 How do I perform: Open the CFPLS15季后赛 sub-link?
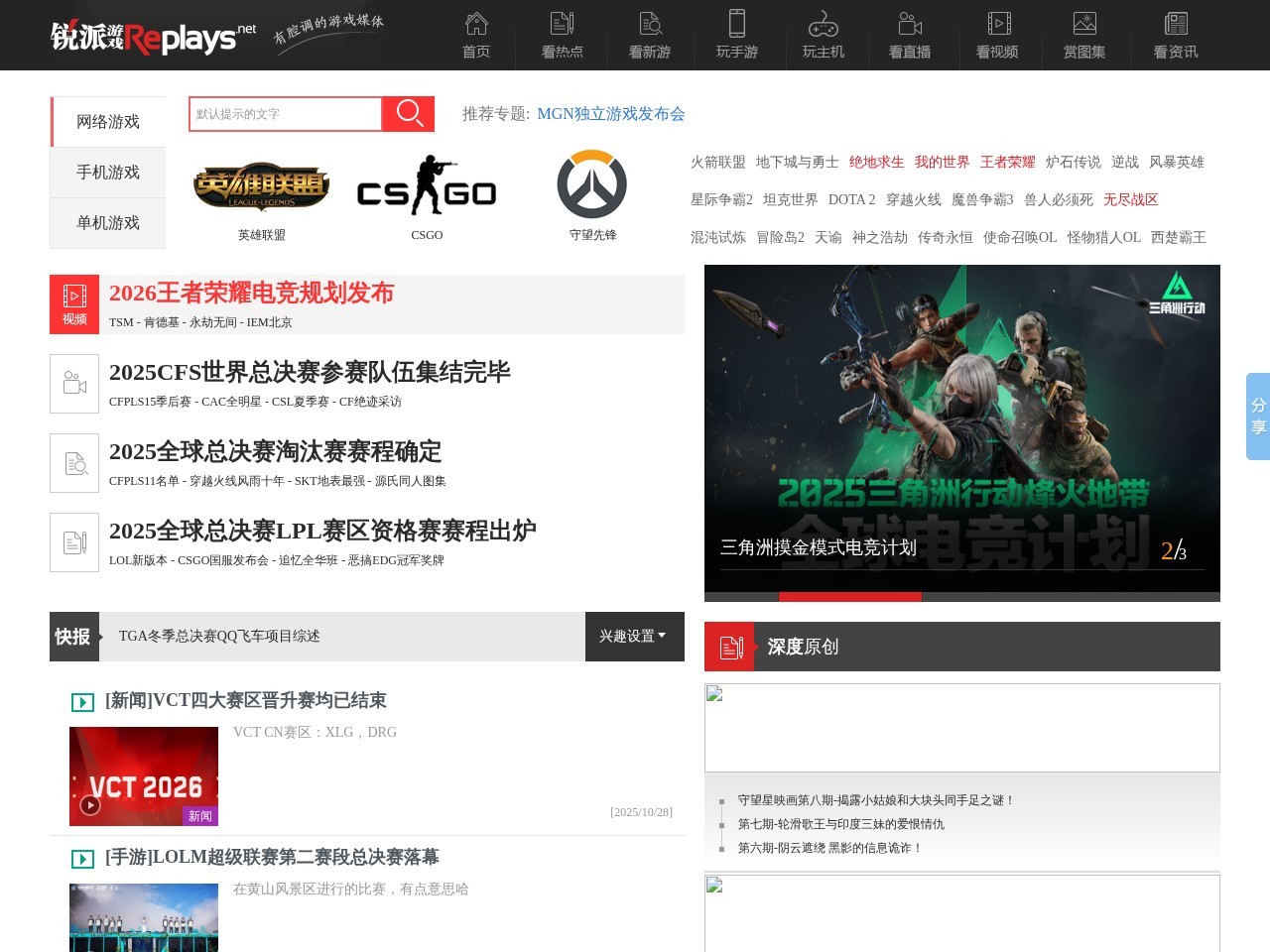tap(150, 402)
